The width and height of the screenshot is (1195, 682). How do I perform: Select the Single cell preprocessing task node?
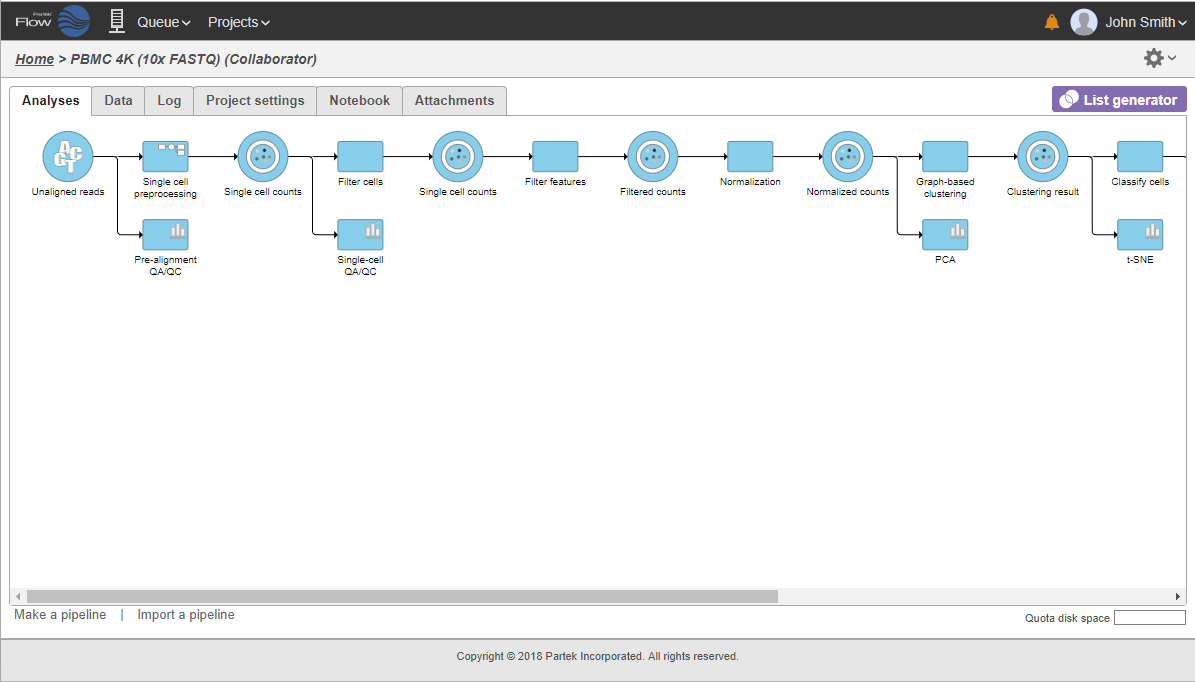click(165, 156)
